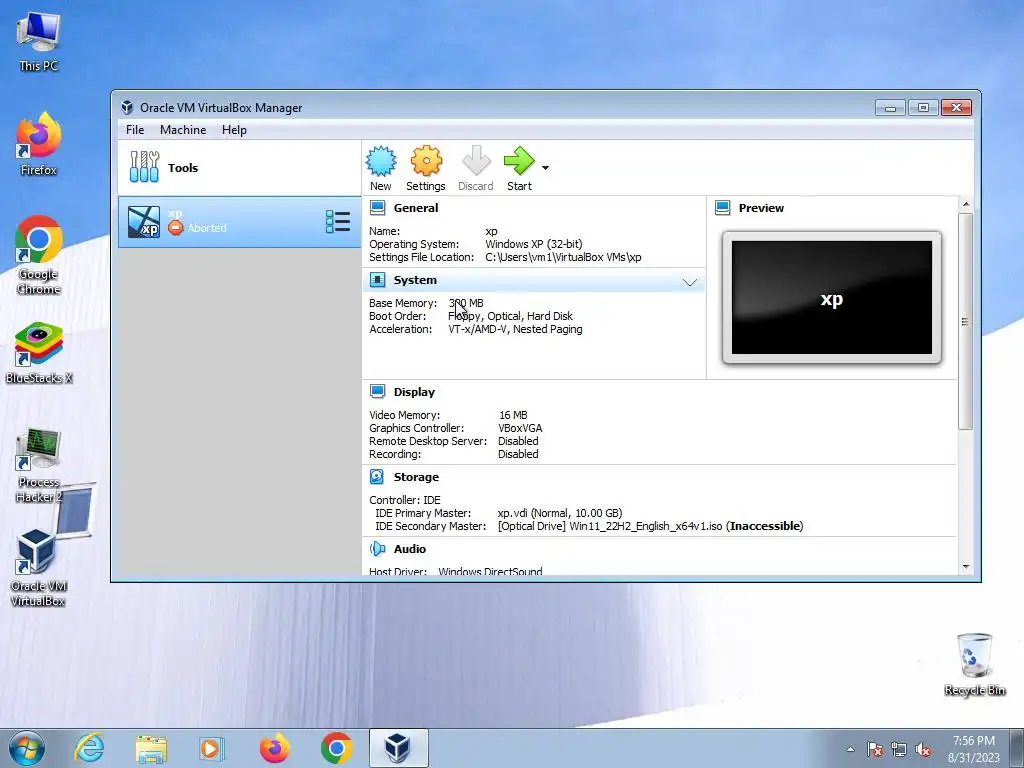Open the System settings heading link

click(x=415, y=280)
